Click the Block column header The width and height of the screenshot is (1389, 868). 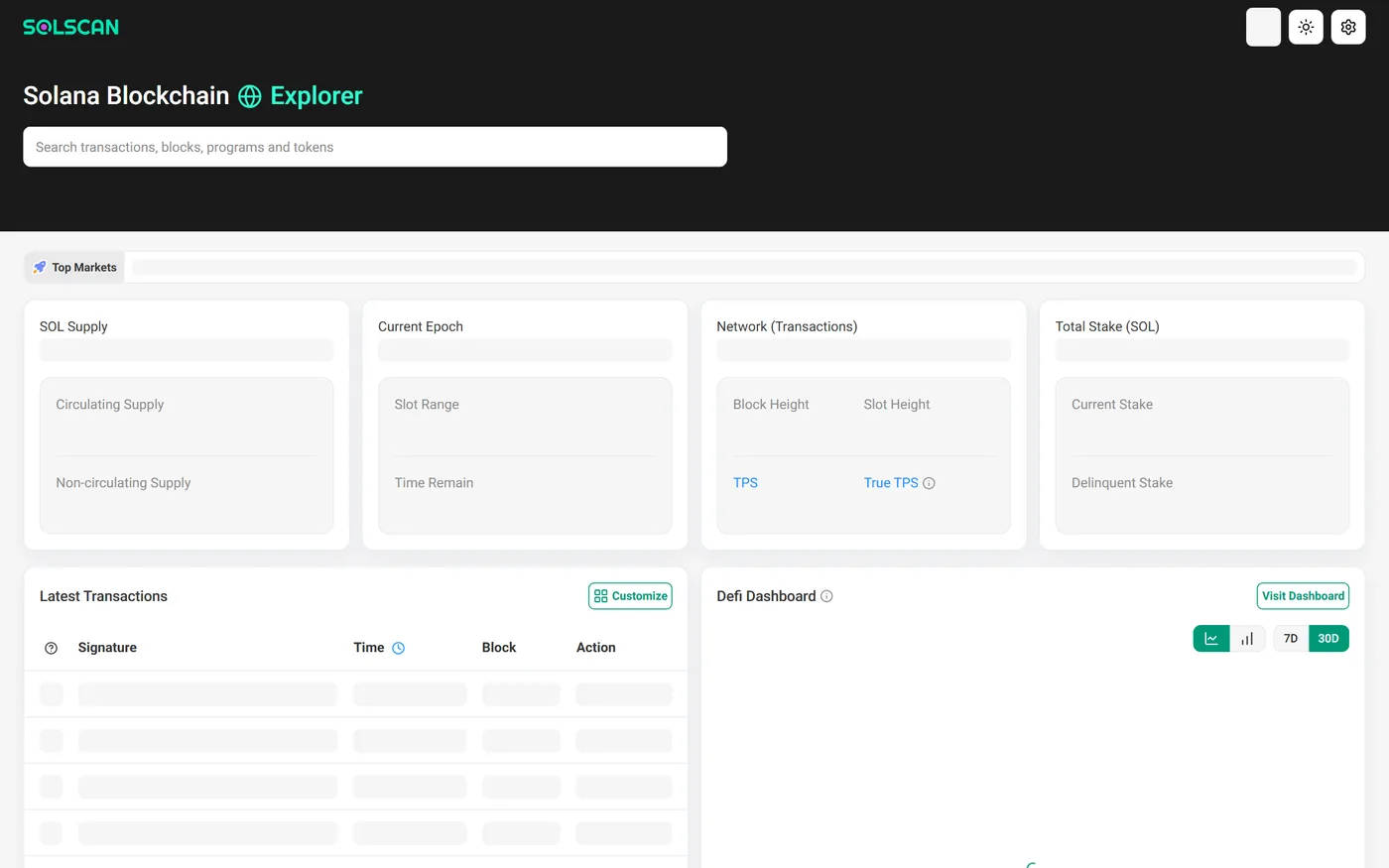pyautogui.click(x=499, y=648)
